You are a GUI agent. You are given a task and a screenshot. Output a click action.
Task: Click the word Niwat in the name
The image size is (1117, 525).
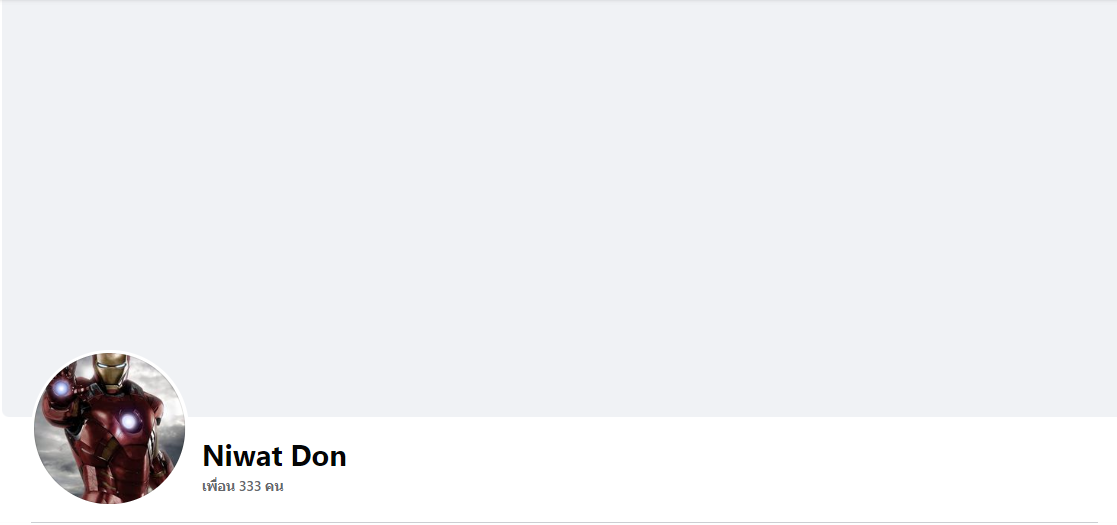pyautogui.click(x=239, y=456)
